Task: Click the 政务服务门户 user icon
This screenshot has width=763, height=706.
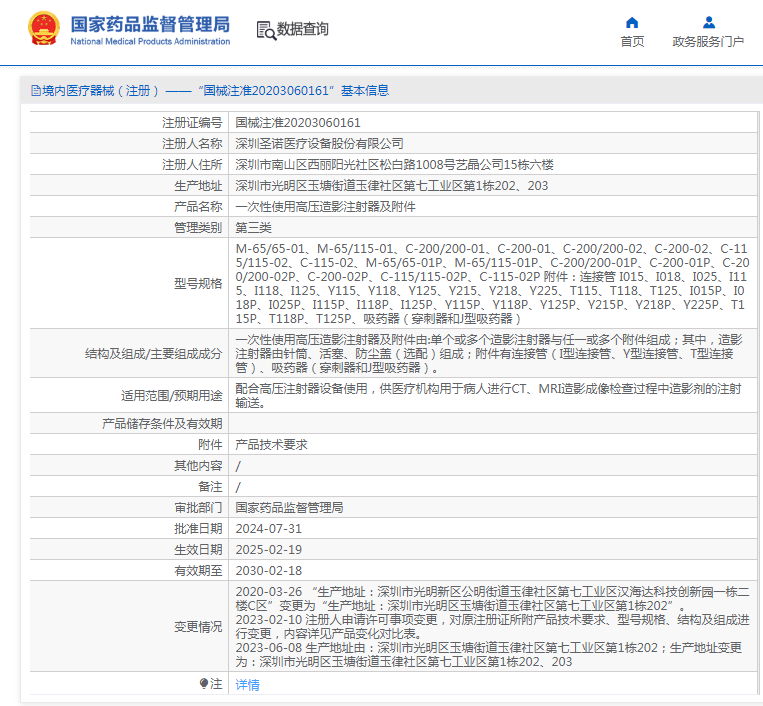Action: point(708,22)
